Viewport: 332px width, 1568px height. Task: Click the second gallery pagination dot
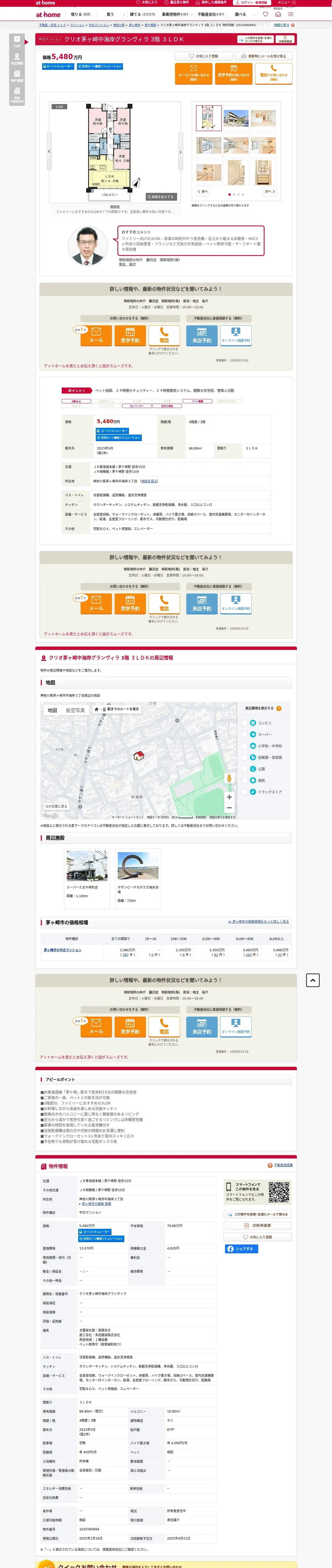pyautogui.click(x=234, y=195)
